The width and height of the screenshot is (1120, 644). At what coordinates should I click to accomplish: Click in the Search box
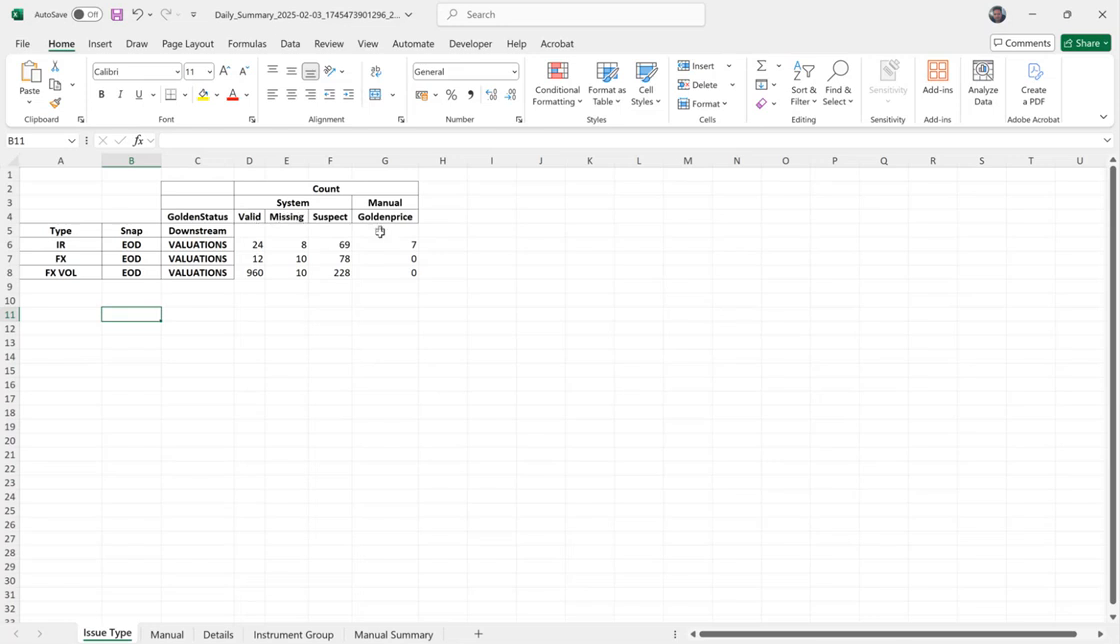[x=571, y=14]
